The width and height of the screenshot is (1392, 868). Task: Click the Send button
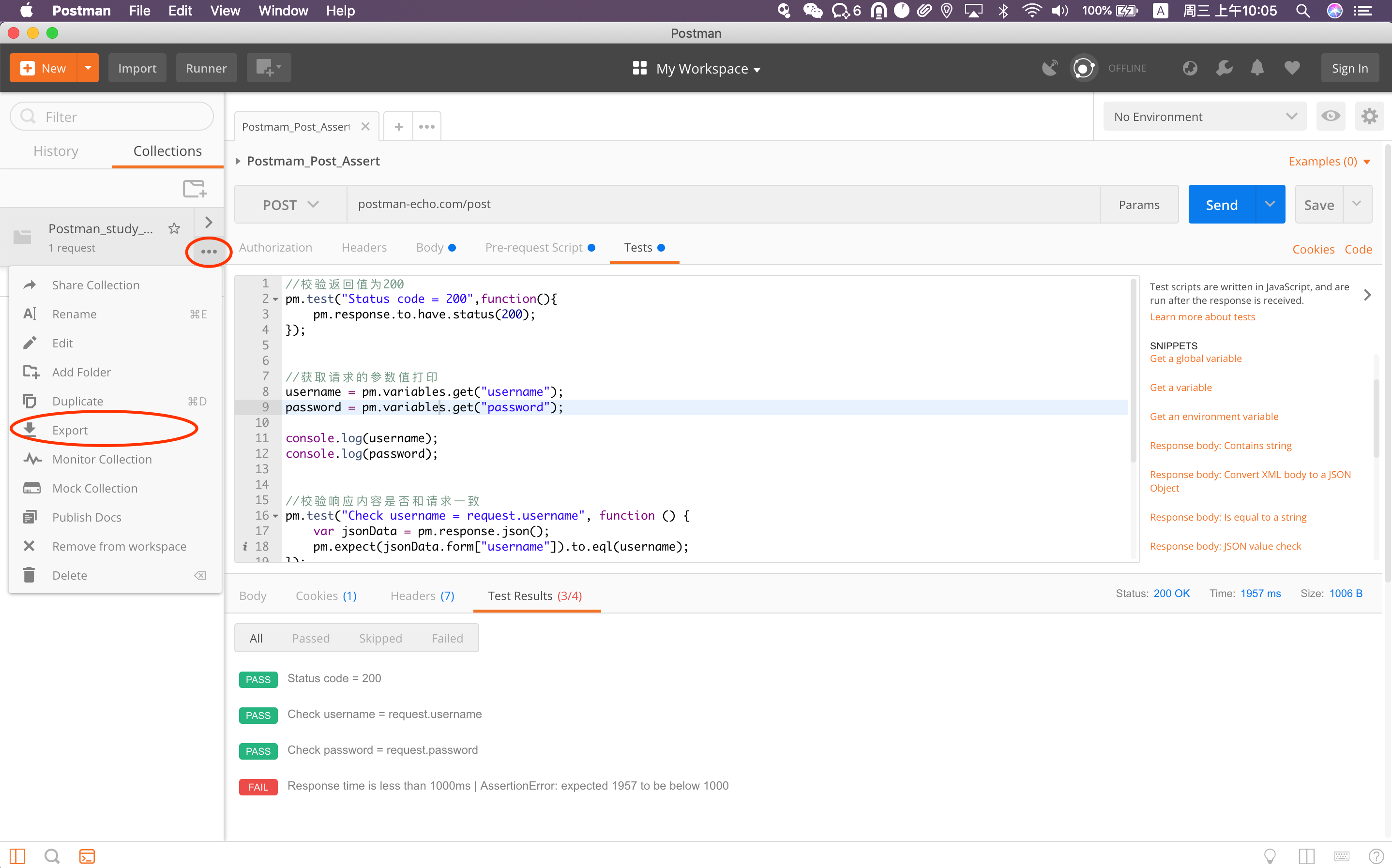1222,204
